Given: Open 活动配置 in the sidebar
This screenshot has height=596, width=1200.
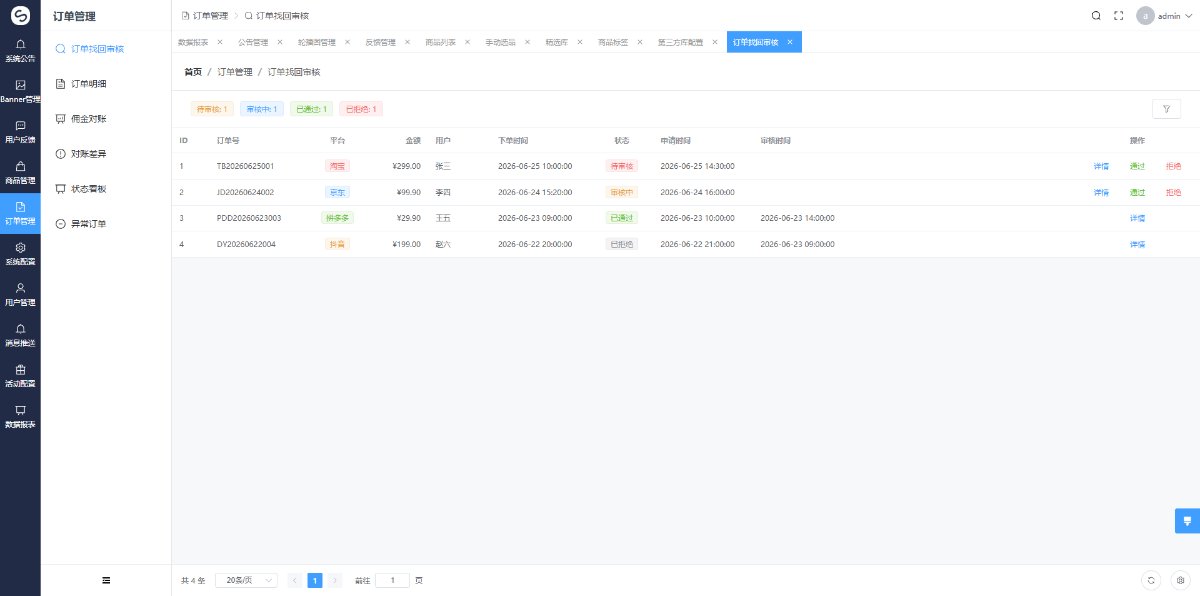Looking at the screenshot, I should (x=20, y=376).
